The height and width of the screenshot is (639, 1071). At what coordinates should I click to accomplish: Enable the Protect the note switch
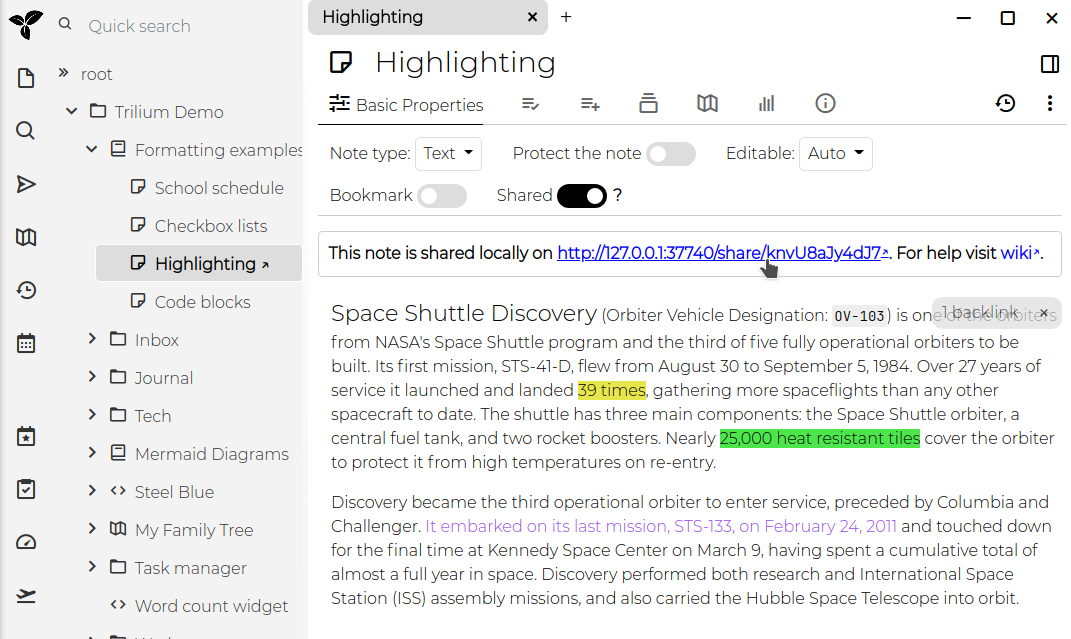(670, 154)
